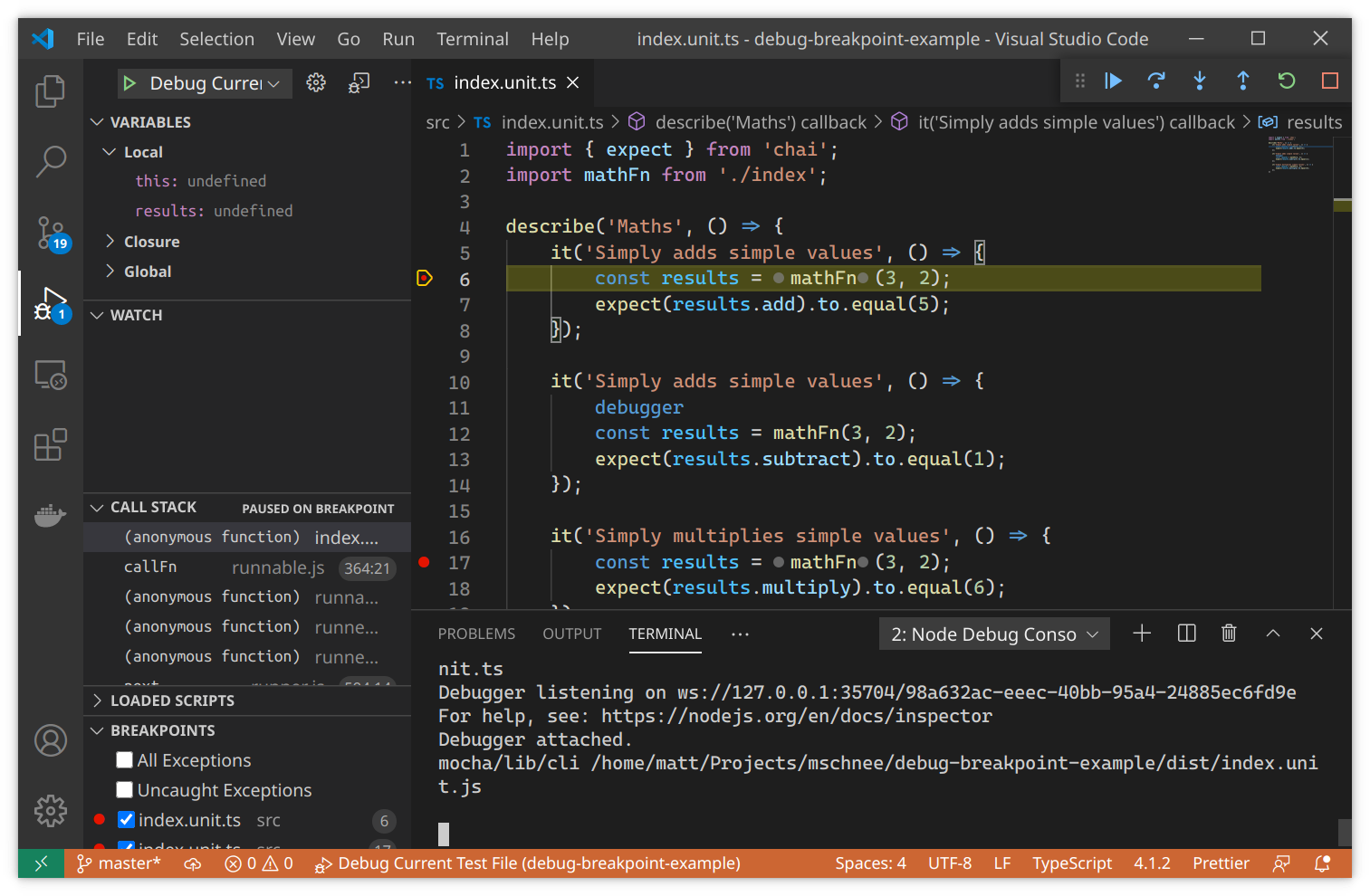Screen dimensions: 1370x896
Task: Open the Docker view
Action: click(x=51, y=516)
